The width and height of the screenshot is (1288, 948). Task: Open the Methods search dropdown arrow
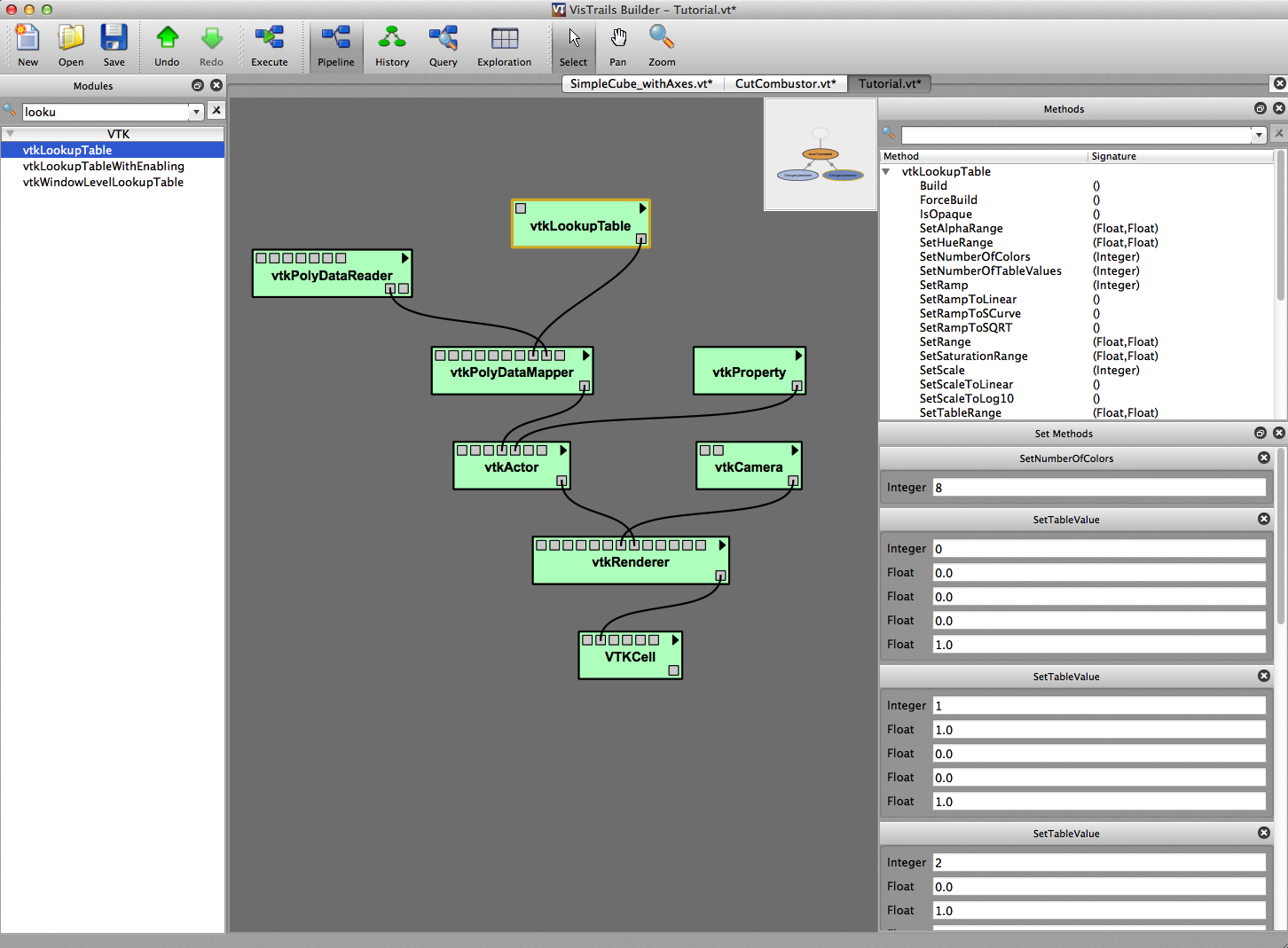pyautogui.click(x=1258, y=135)
